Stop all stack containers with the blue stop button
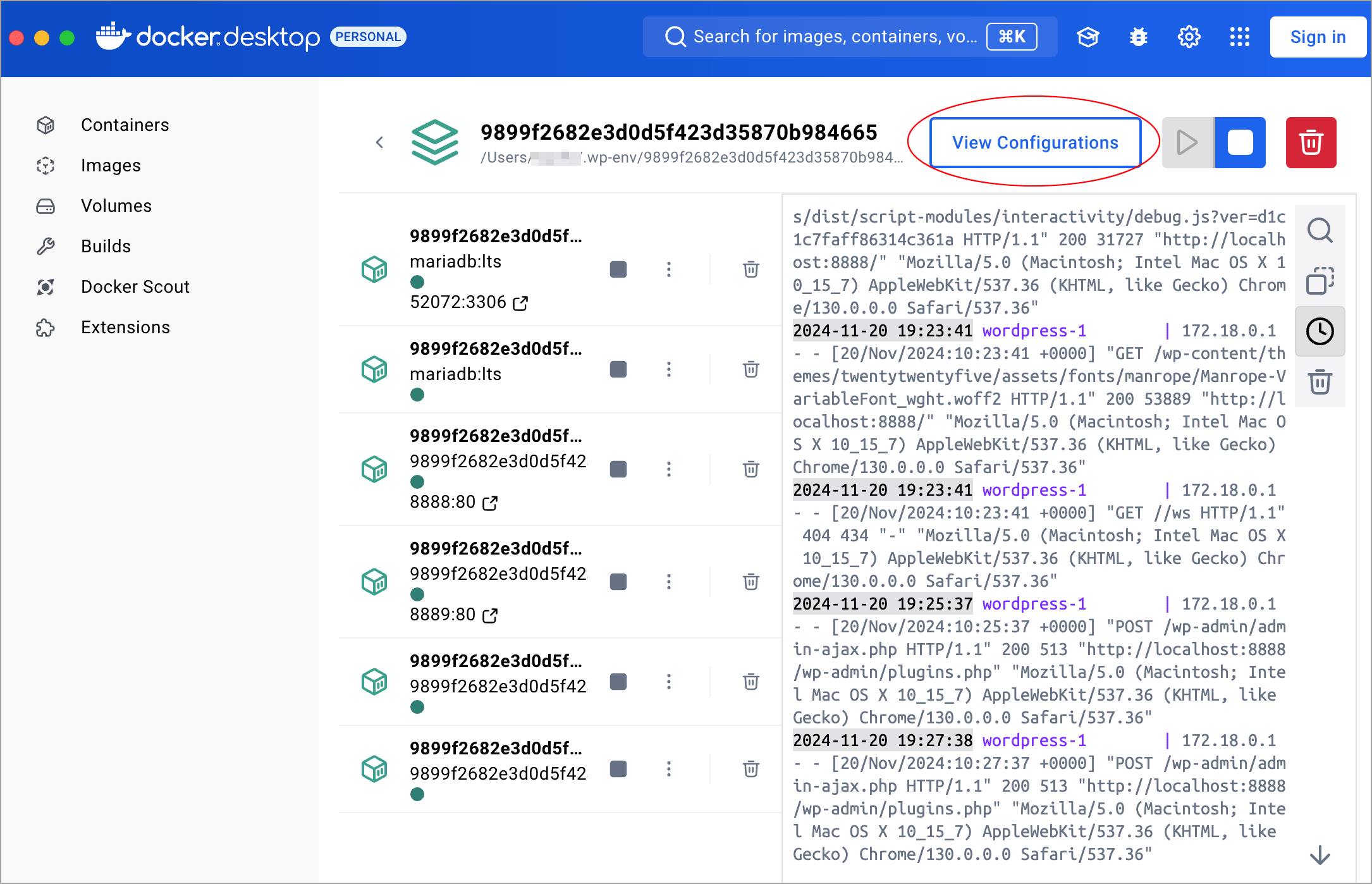This screenshot has width=1372, height=884. coord(1240,142)
